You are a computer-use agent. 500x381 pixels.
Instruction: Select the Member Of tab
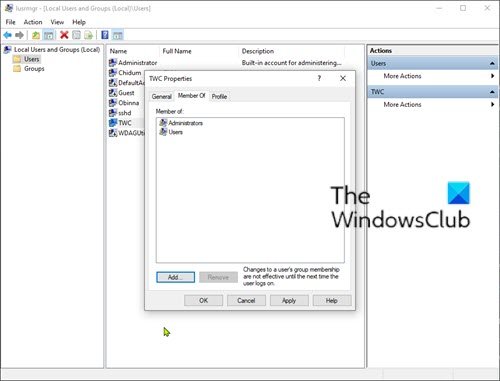coord(192,96)
